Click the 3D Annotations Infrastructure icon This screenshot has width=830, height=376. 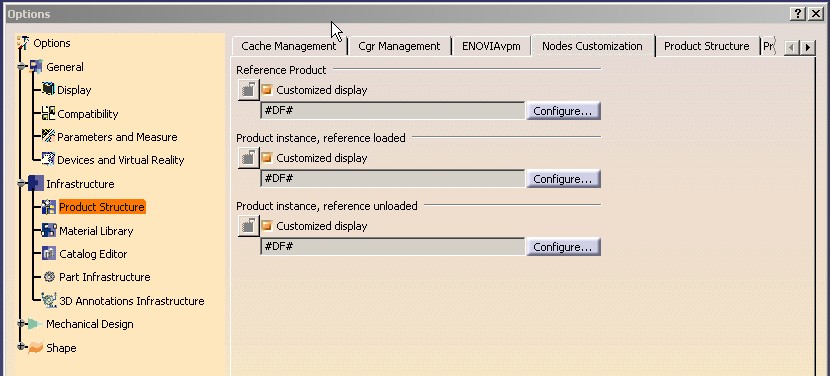pyautogui.click(x=49, y=300)
